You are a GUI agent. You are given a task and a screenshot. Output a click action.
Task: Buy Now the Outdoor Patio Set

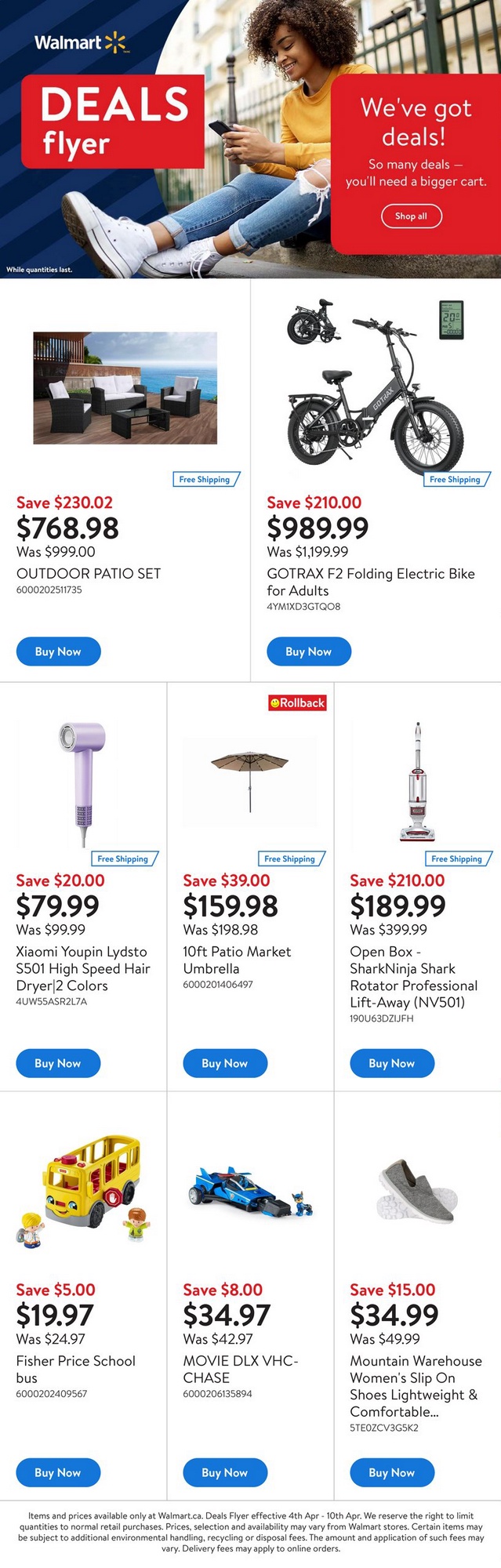[58, 652]
